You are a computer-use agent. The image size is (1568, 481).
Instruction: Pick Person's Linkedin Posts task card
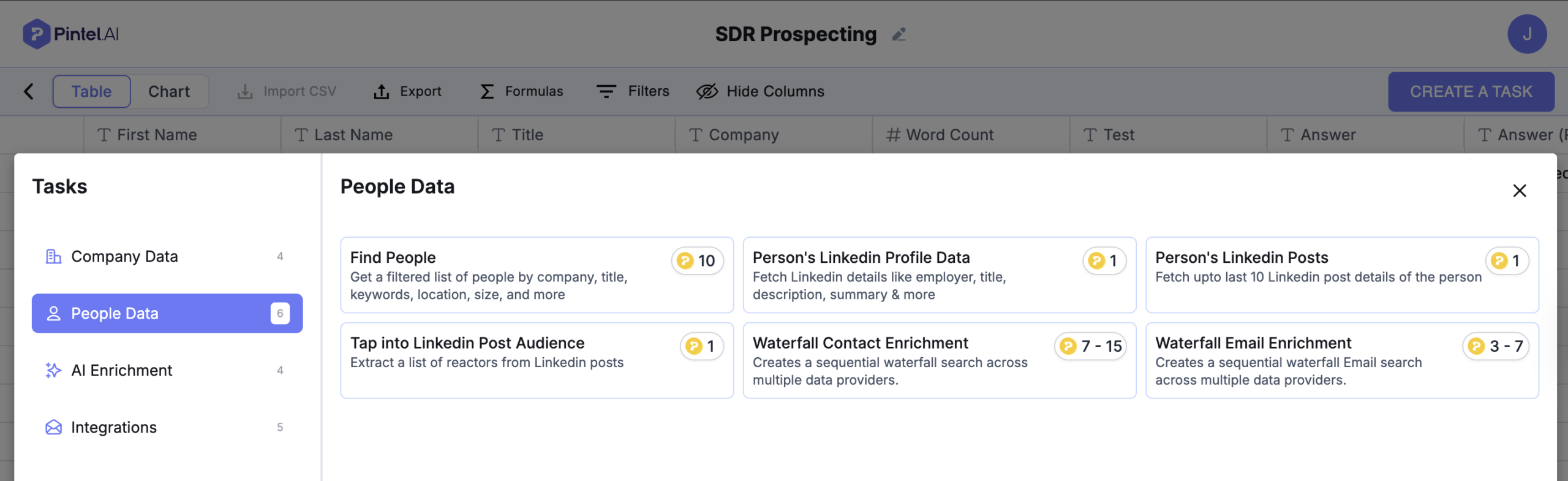[1341, 275]
